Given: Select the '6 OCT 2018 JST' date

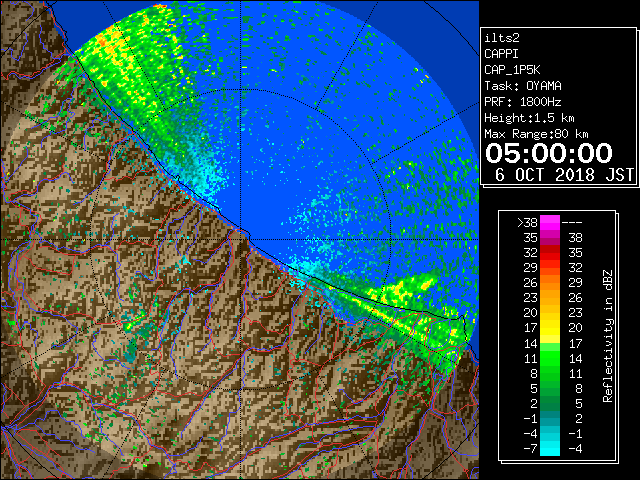Looking at the screenshot, I should 564,175.
